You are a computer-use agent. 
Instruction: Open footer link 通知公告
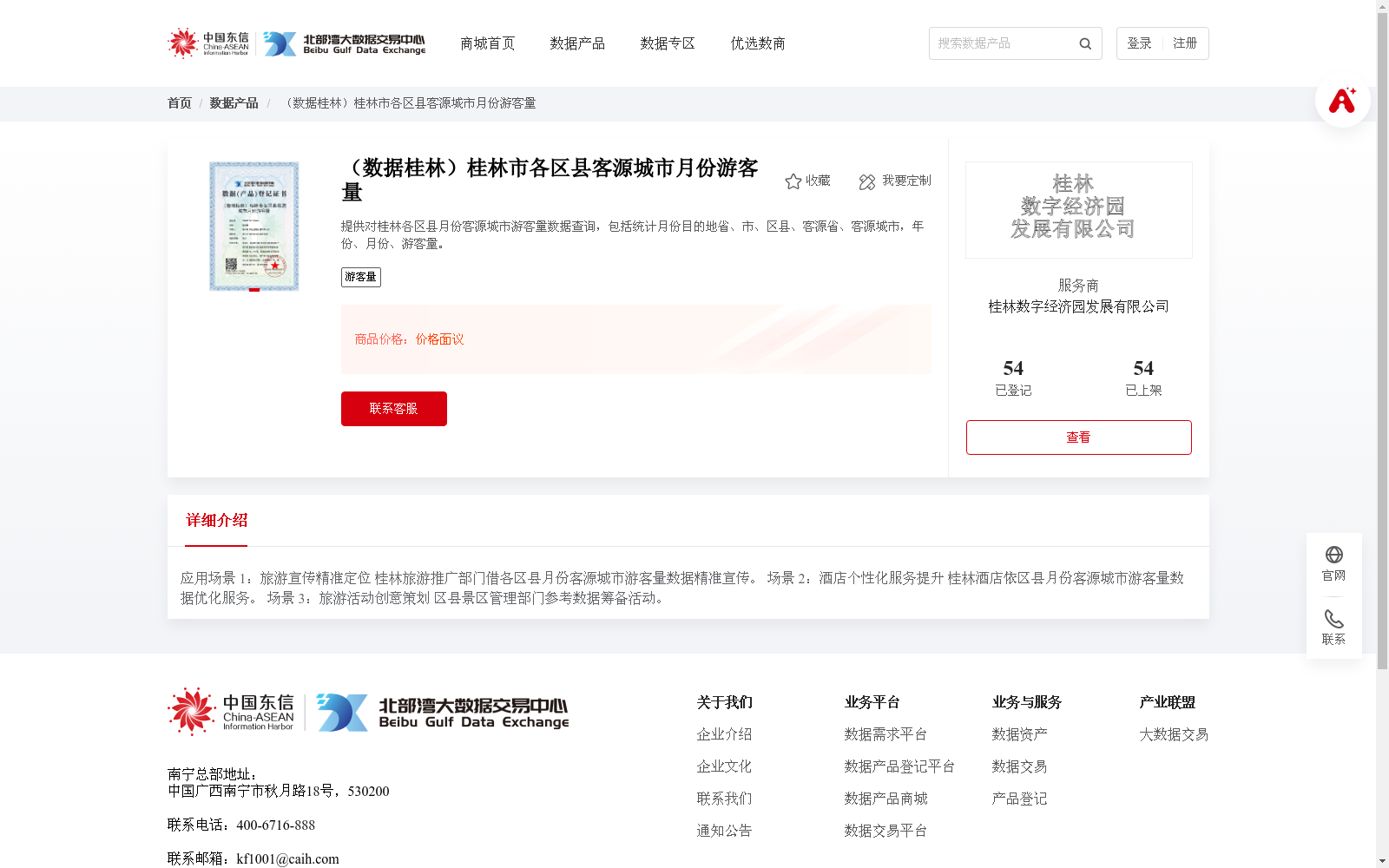(724, 831)
